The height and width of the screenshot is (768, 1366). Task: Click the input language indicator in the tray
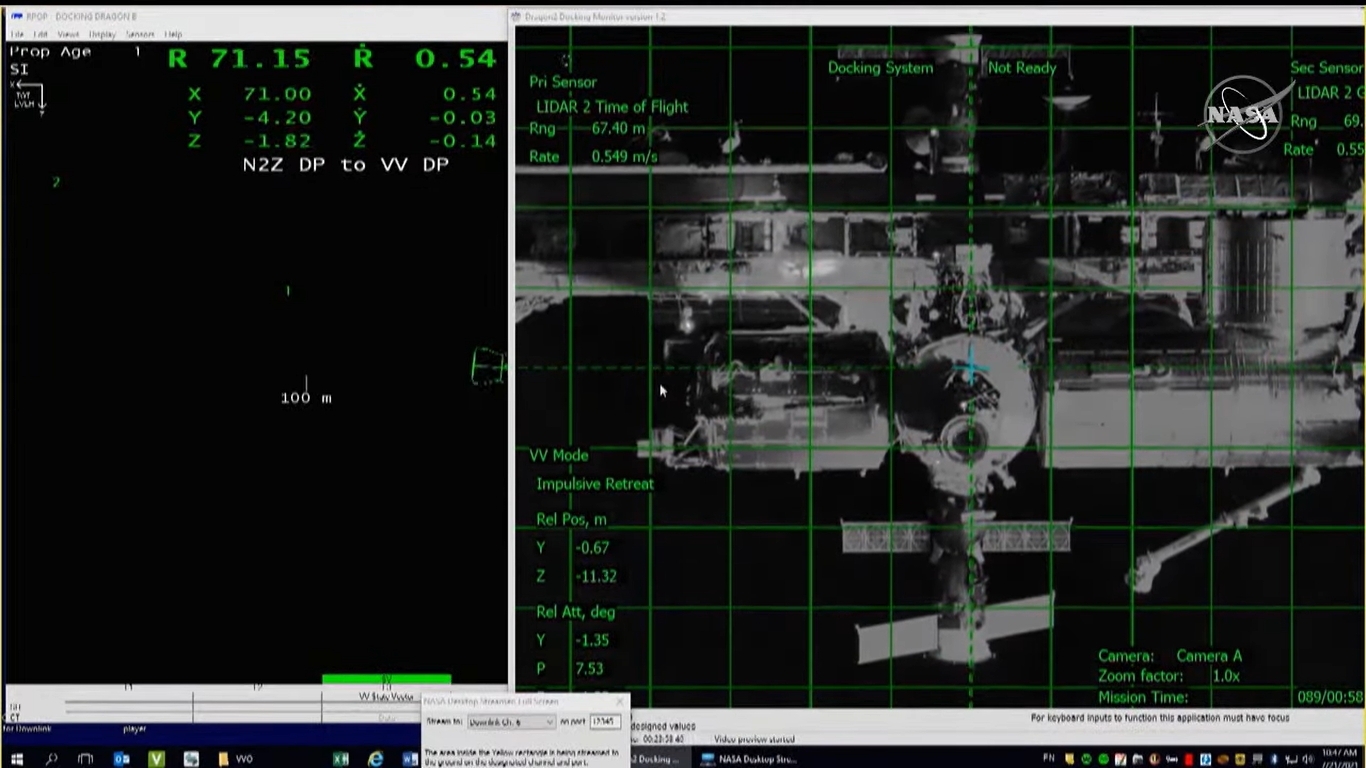[x=1049, y=759]
